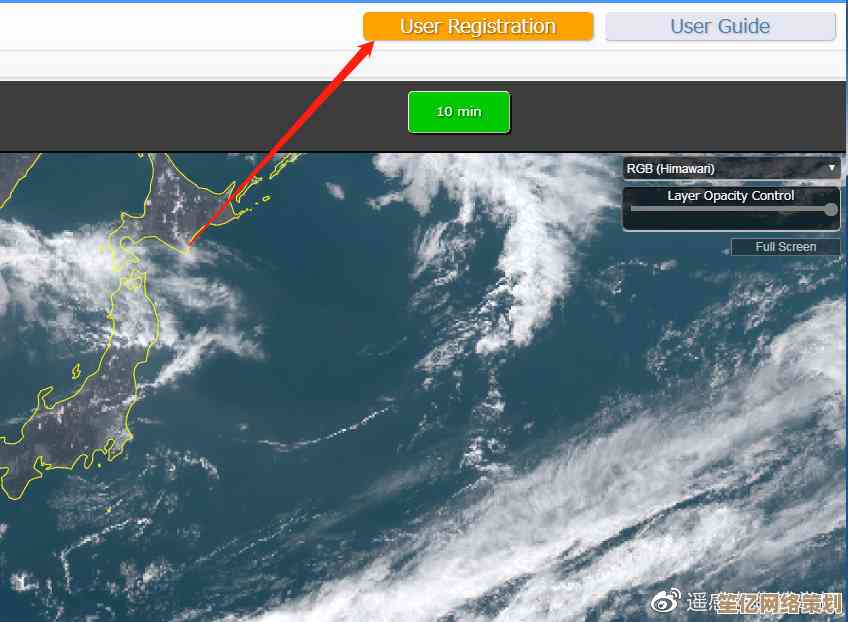The width and height of the screenshot is (848, 622).
Task: Click the middle of the opacity slider track
Action: [730, 210]
